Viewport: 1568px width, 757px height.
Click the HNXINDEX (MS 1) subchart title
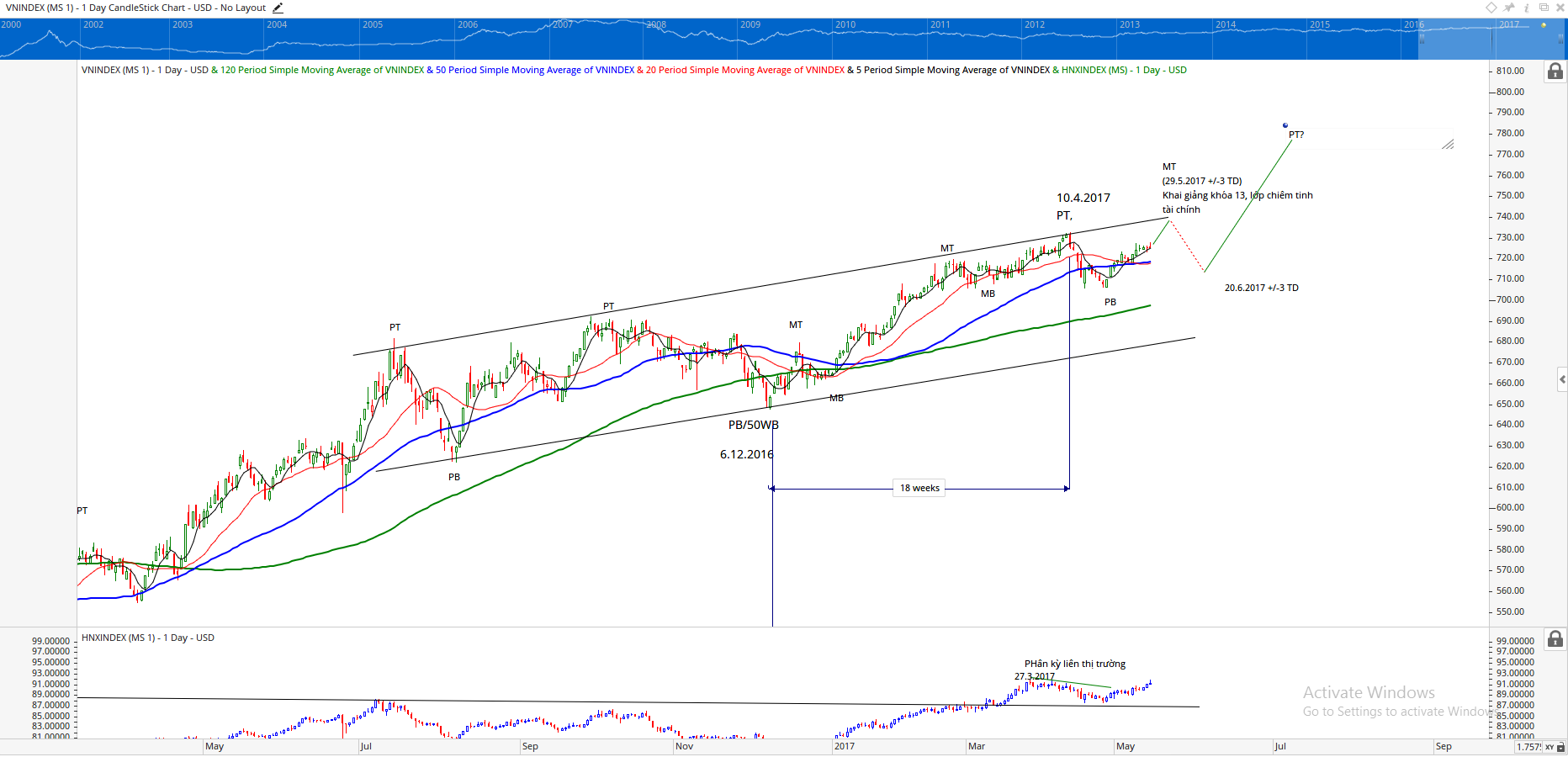click(148, 638)
